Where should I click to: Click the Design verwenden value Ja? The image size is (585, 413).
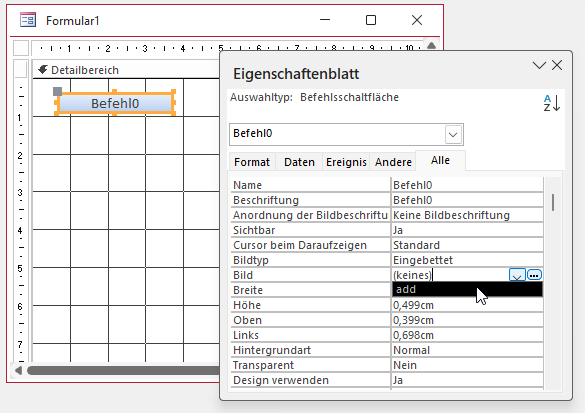click(467, 380)
